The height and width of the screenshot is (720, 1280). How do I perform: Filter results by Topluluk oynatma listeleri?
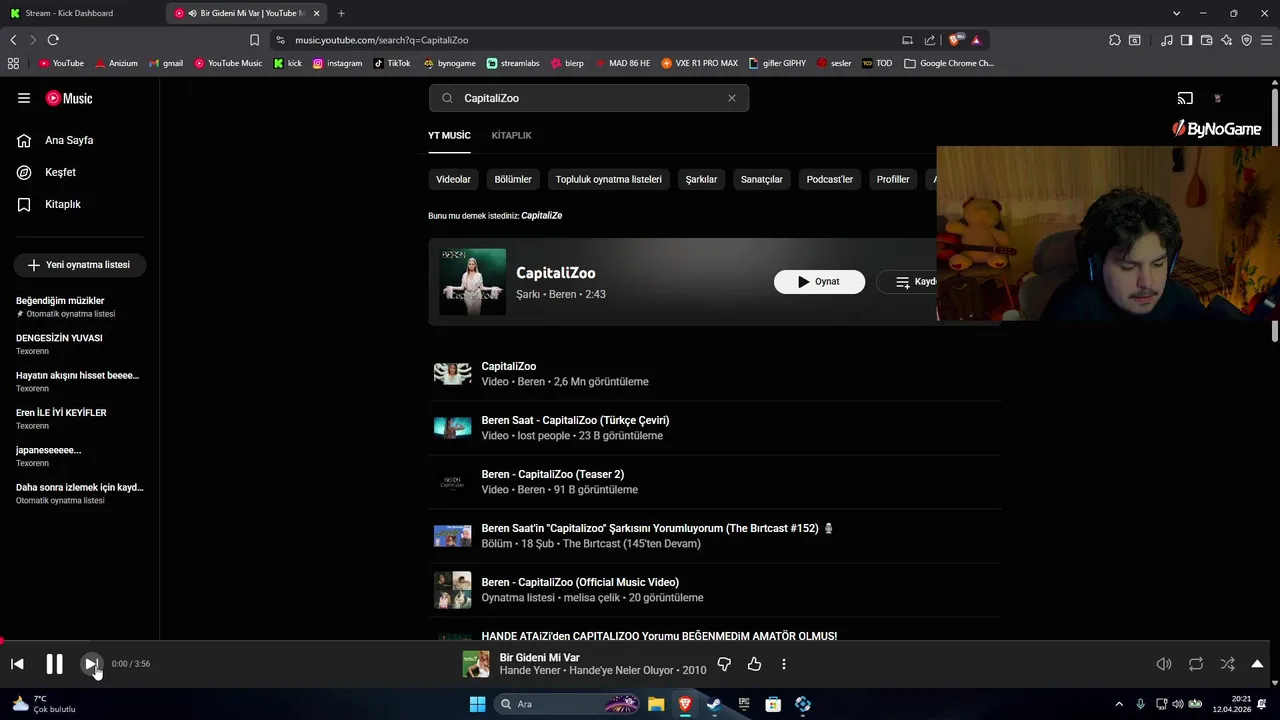[x=609, y=179]
